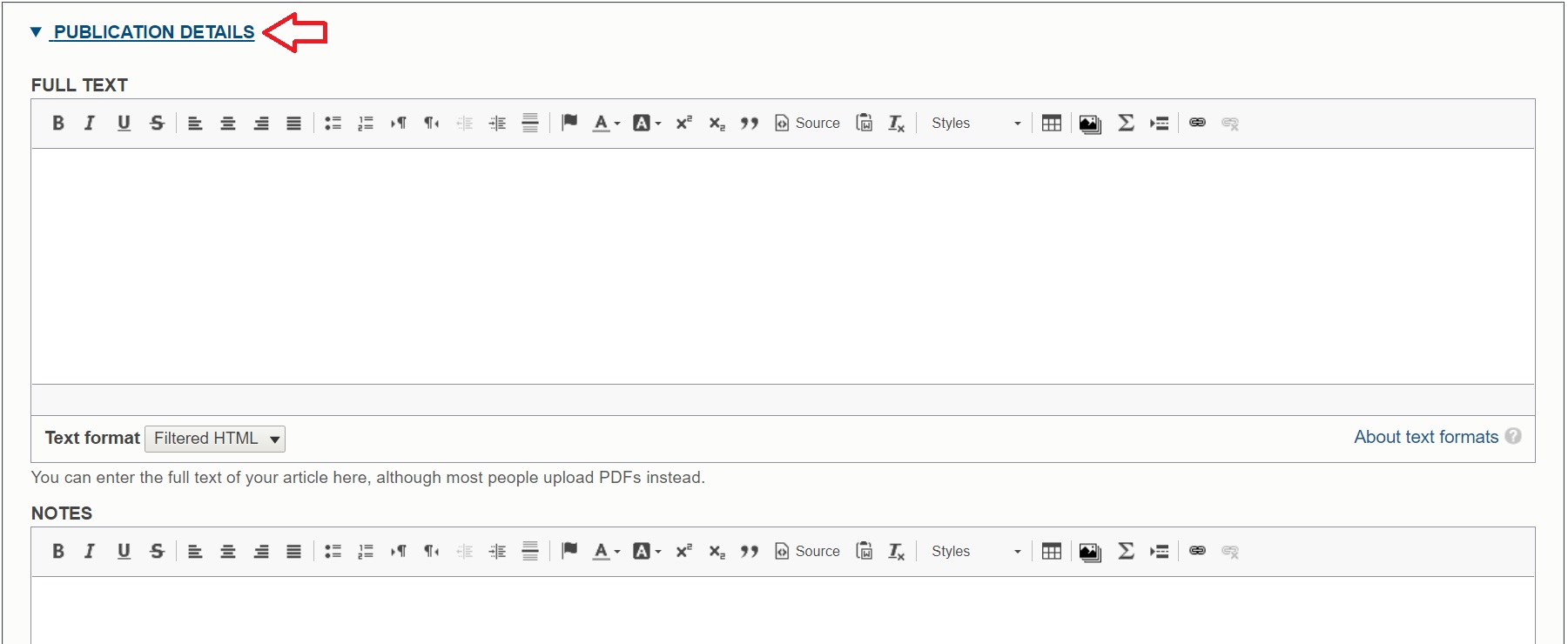Viewport: 1568px width, 644px height.
Task: Click inside the Full Text editing area
Action: tap(782, 265)
